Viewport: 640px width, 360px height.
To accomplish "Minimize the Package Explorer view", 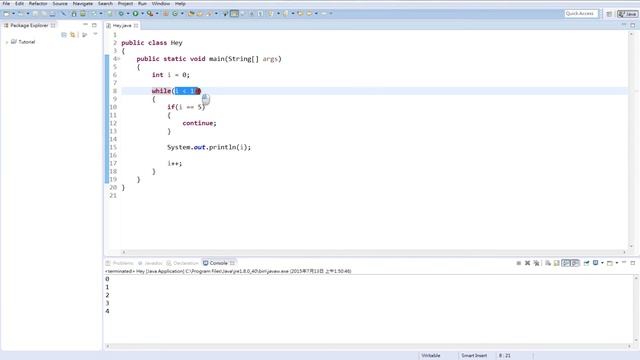I will pos(85,25).
